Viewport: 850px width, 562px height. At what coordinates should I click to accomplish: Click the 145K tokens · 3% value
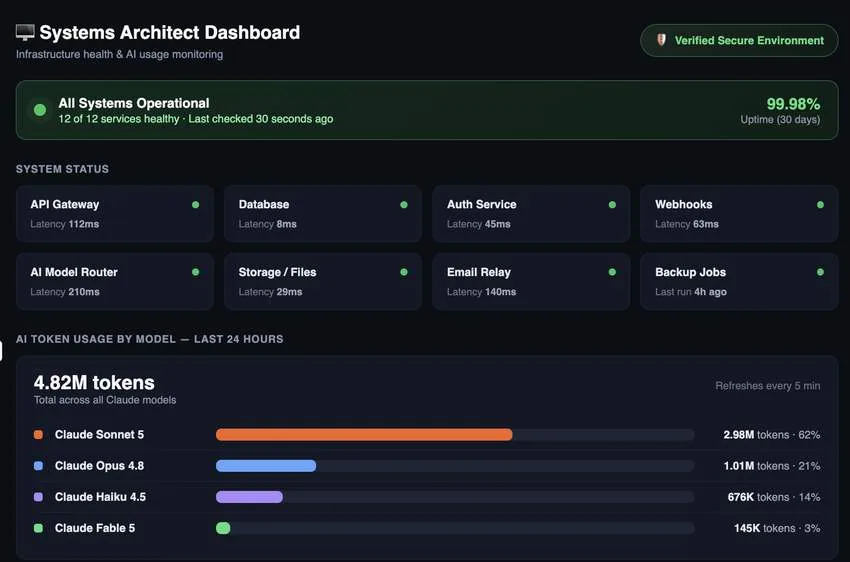(777, 528)
